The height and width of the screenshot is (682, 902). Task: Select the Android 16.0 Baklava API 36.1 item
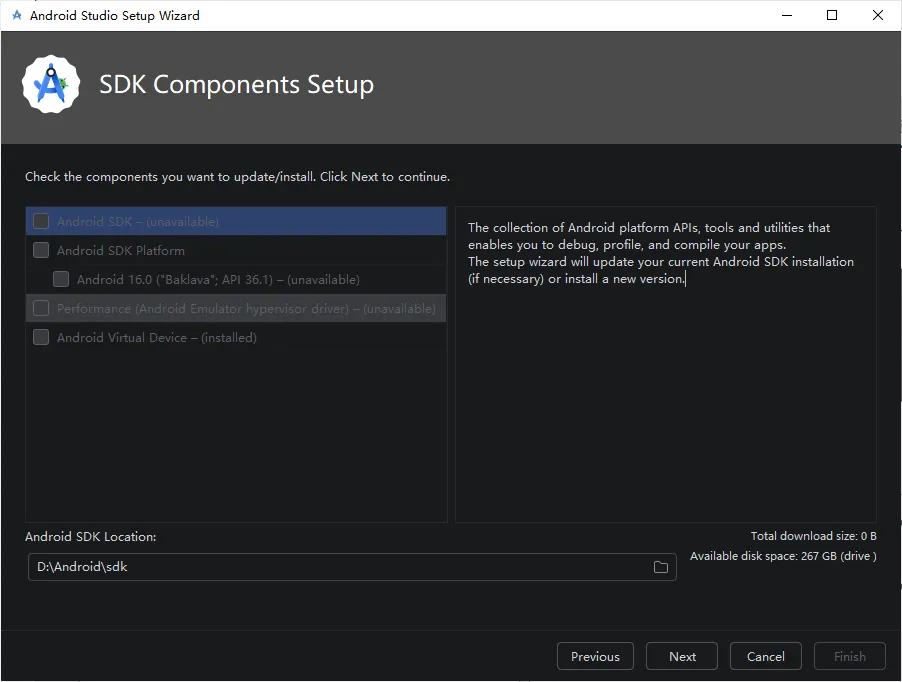(x=218, y=279)
